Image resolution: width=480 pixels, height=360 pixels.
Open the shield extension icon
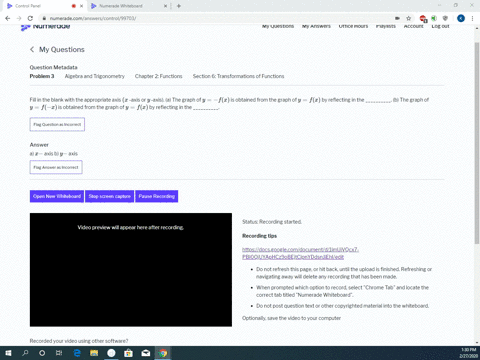445,18
